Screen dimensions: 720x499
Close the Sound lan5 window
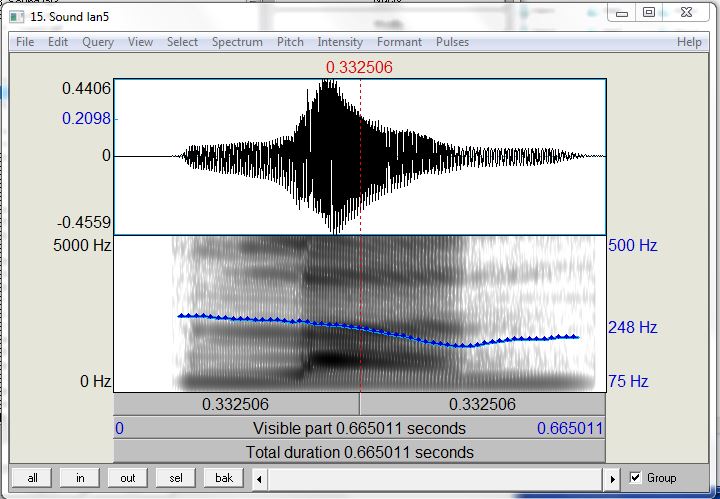686,13
